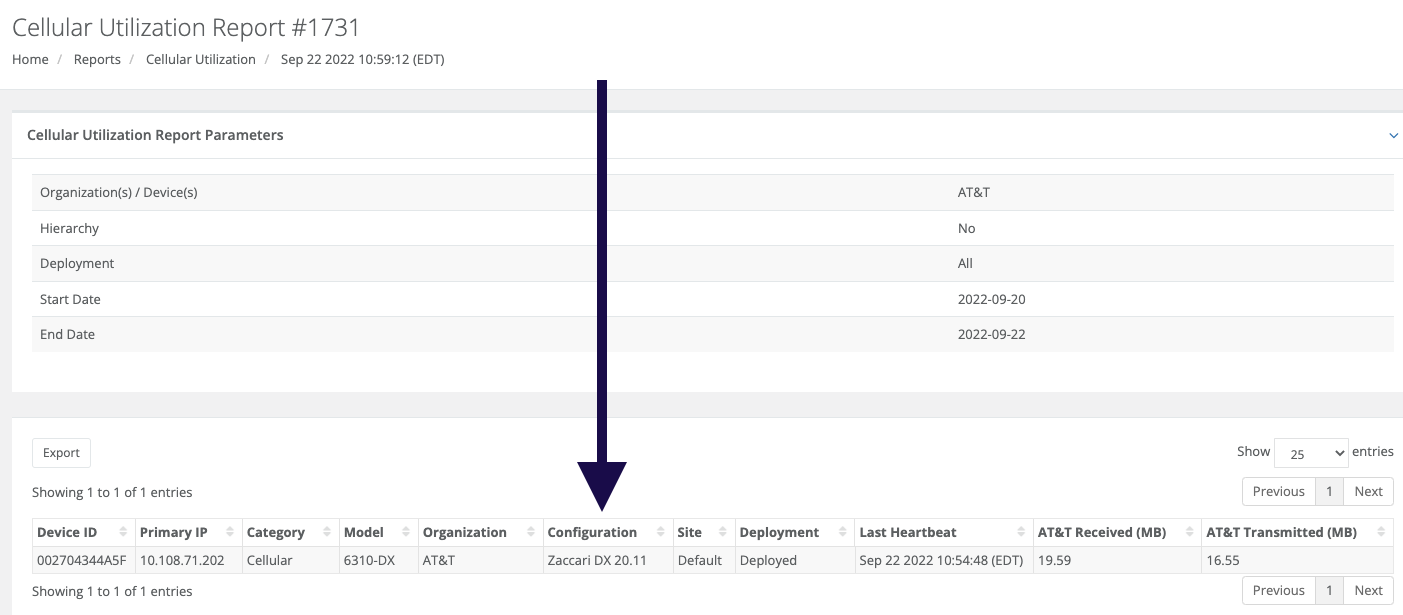1403x615 pixels.
Task: Open the Show entries dropdown
Action: click(1311, 453)
